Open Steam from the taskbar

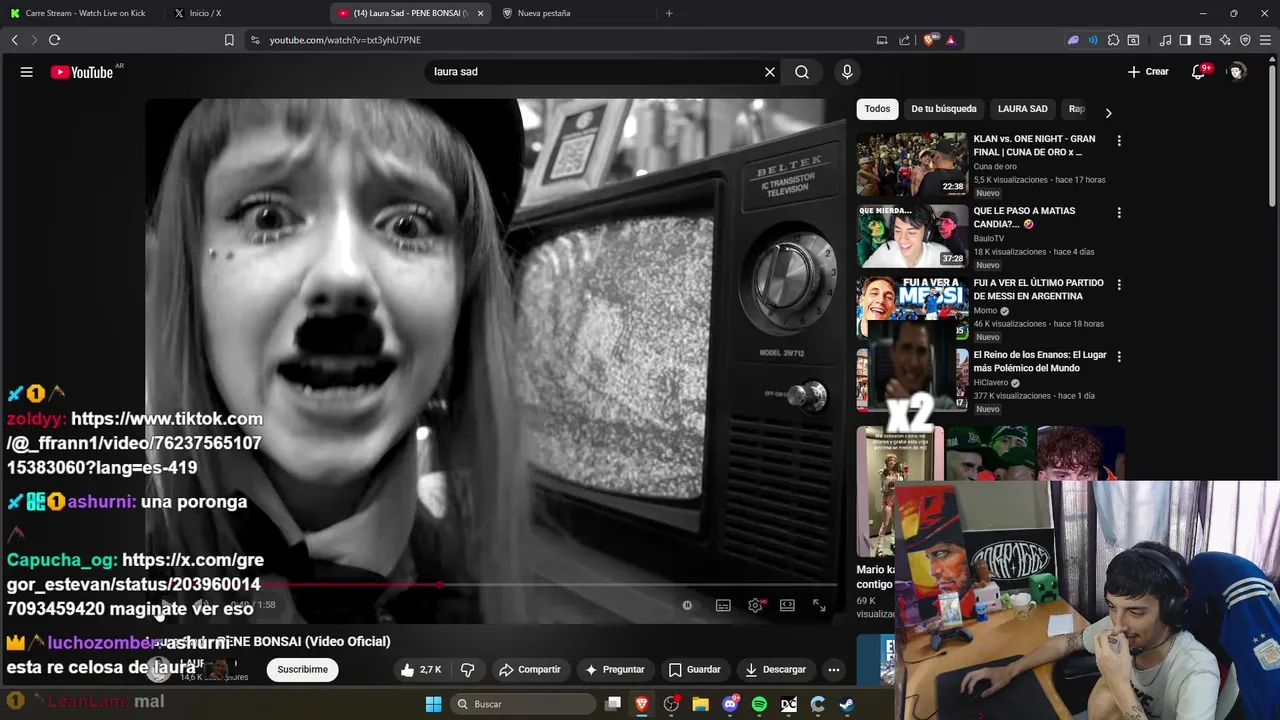(x=846, y=704)
